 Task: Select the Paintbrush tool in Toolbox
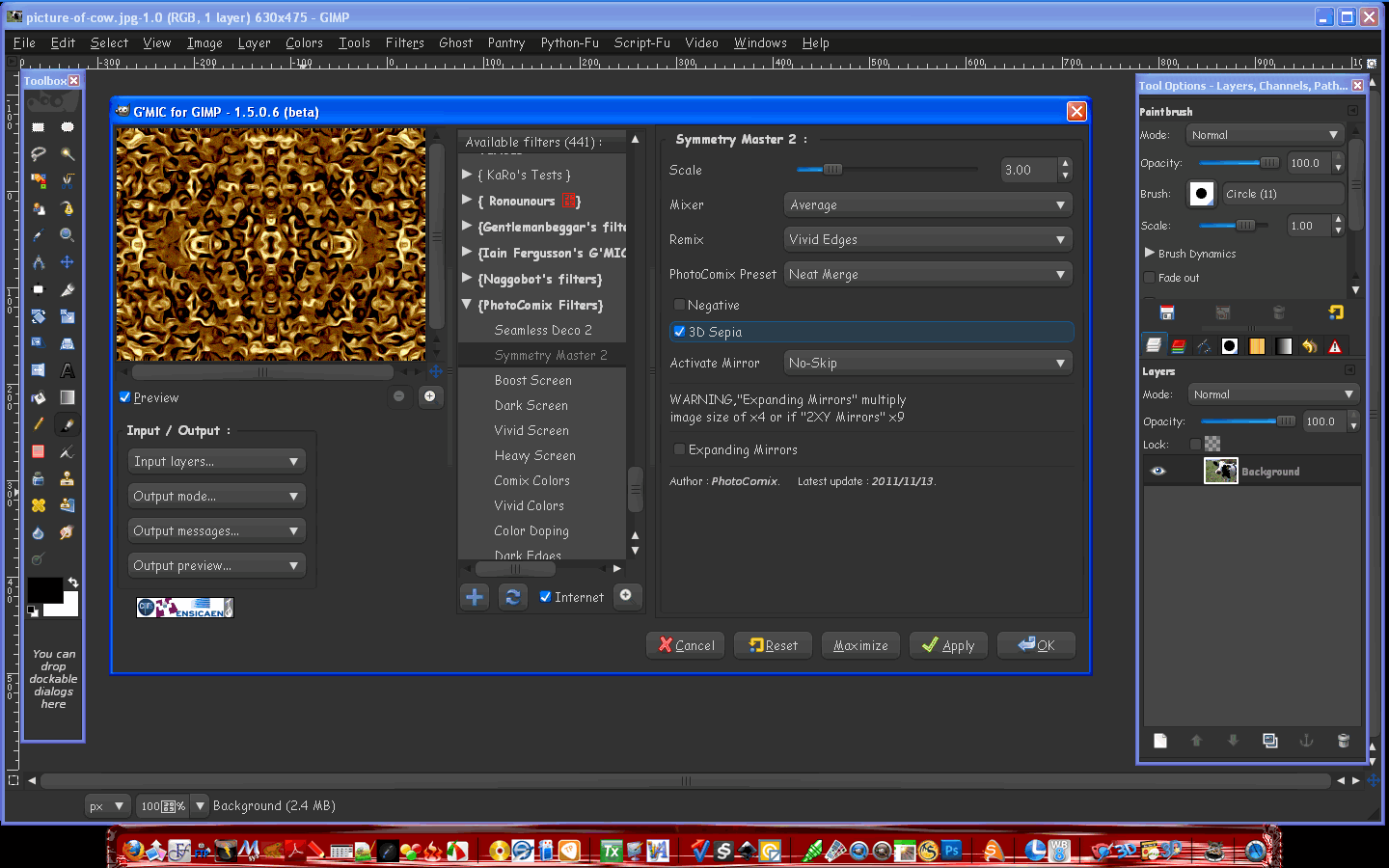click(x=68, y=424)
